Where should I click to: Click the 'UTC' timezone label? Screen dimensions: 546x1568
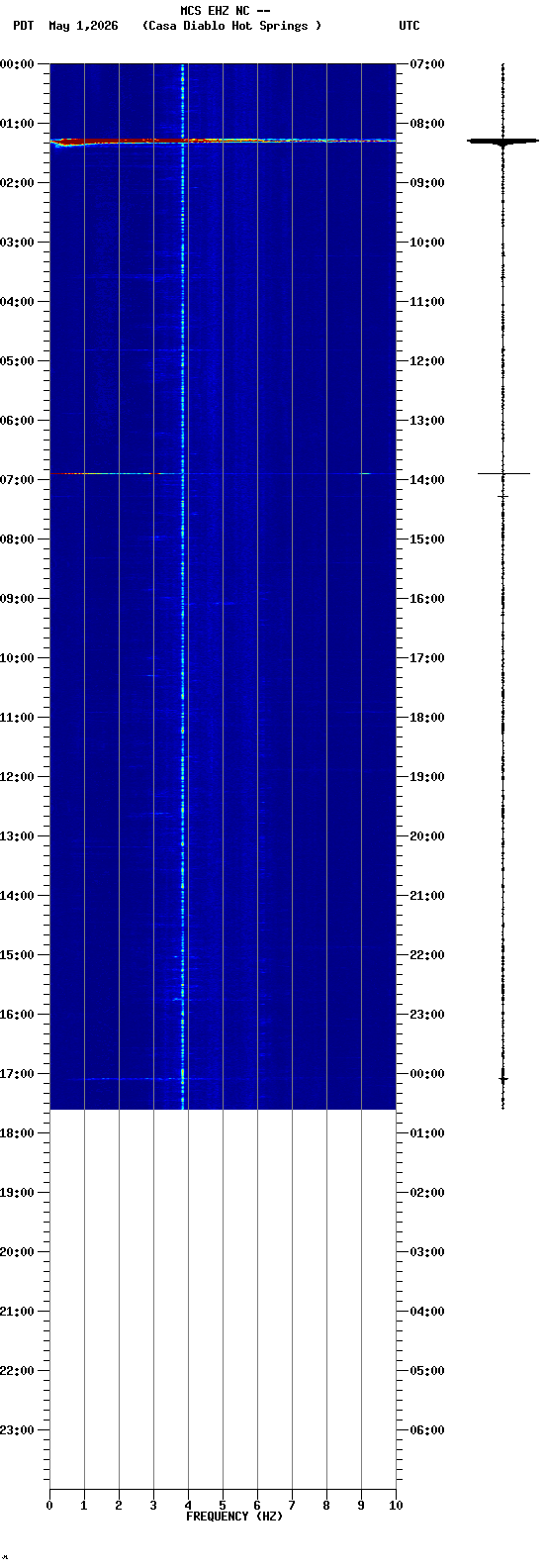click(409, 26)
